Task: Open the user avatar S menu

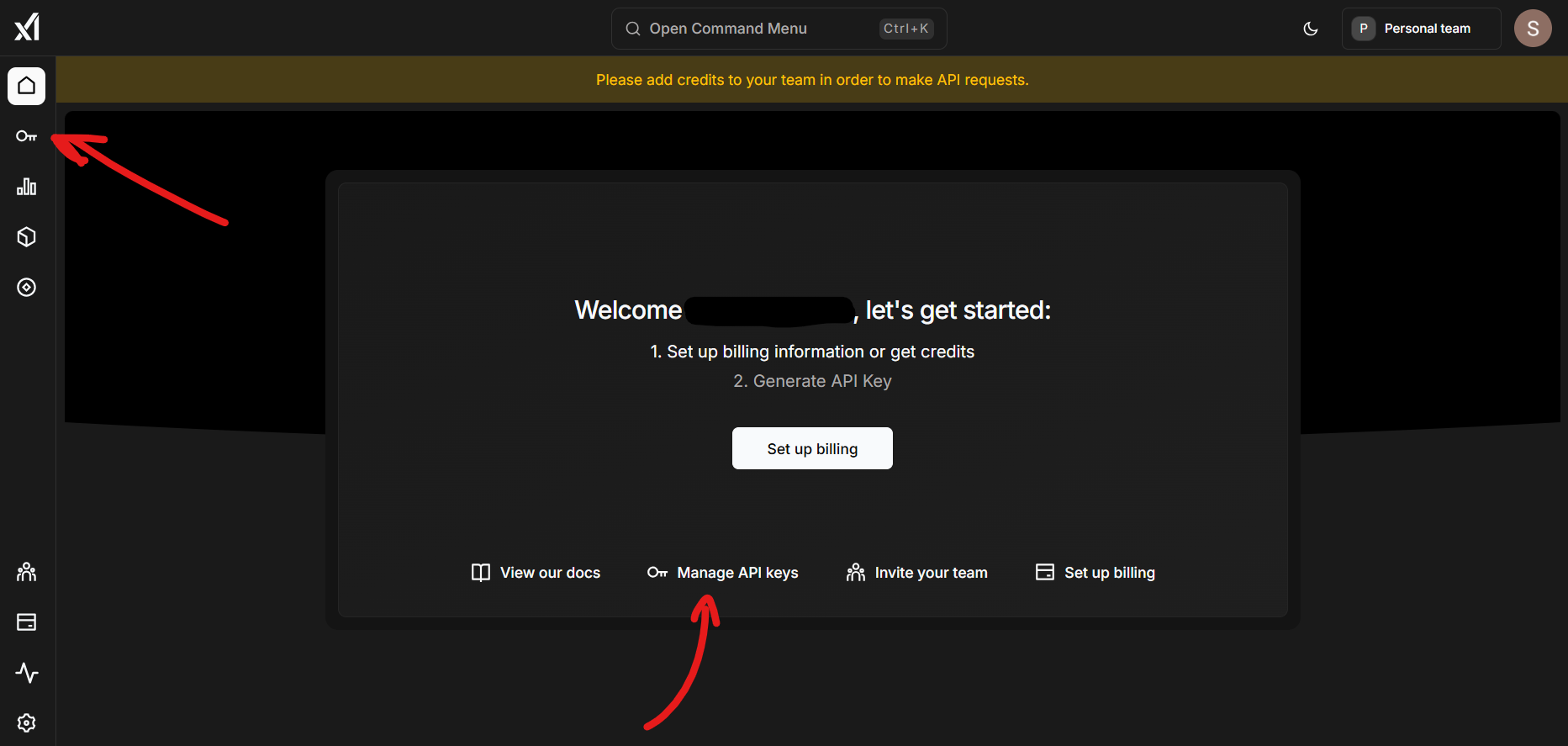Action: 1533,29
